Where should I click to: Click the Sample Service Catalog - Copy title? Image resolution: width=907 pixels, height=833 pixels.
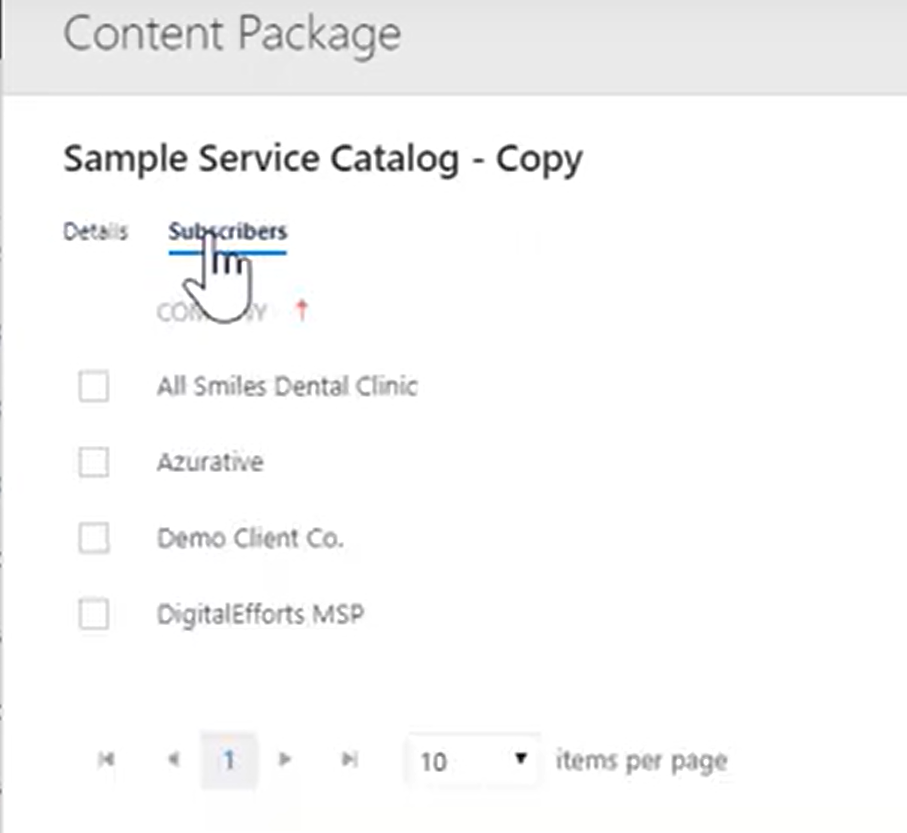[323, 159]
